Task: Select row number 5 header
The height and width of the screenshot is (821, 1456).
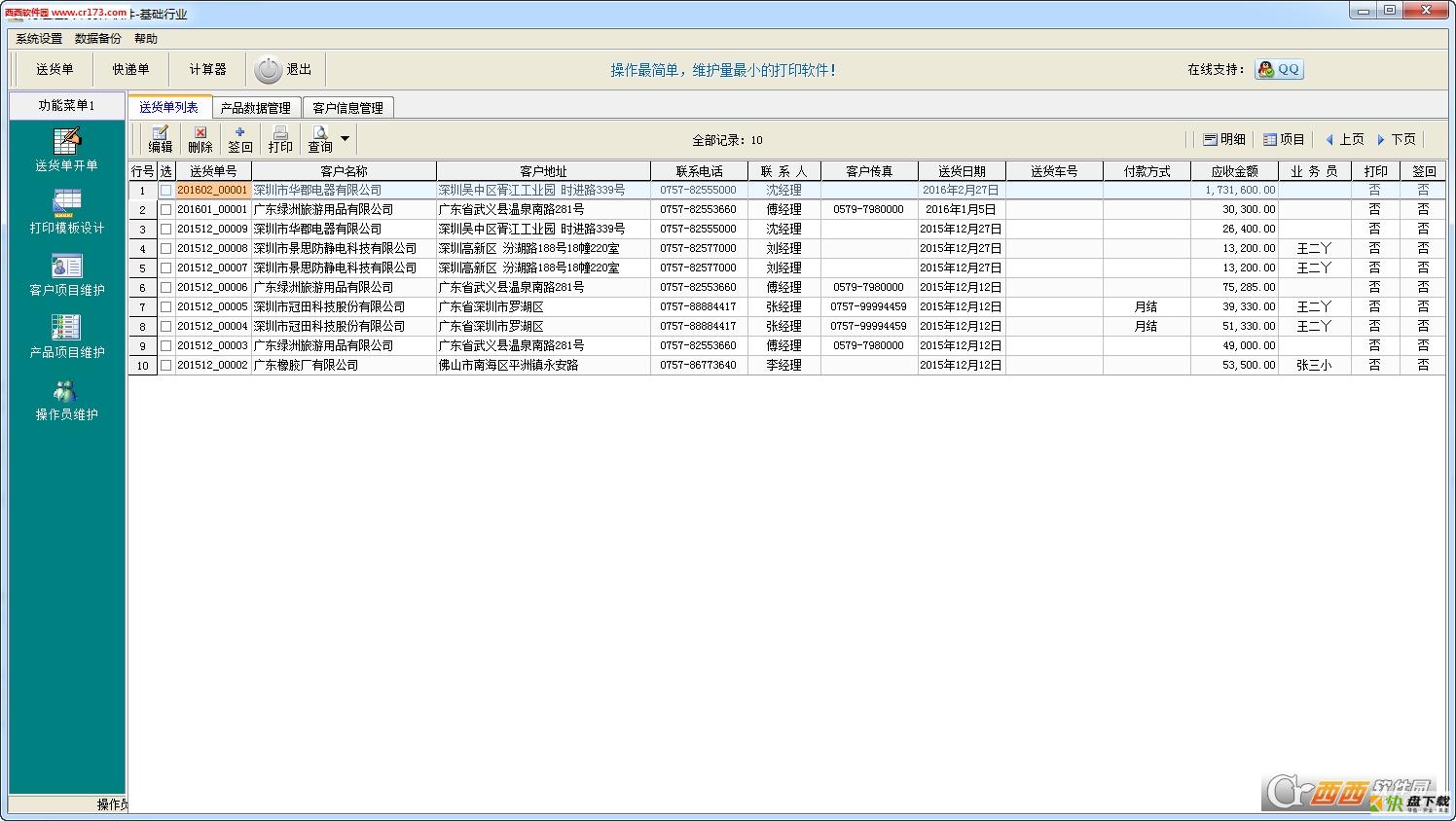Action: [142, 268]
